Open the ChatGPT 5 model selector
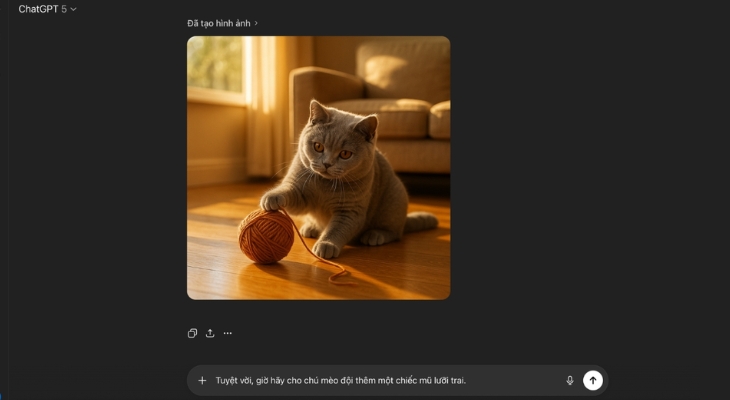The image size is (730, 400). 47,9
